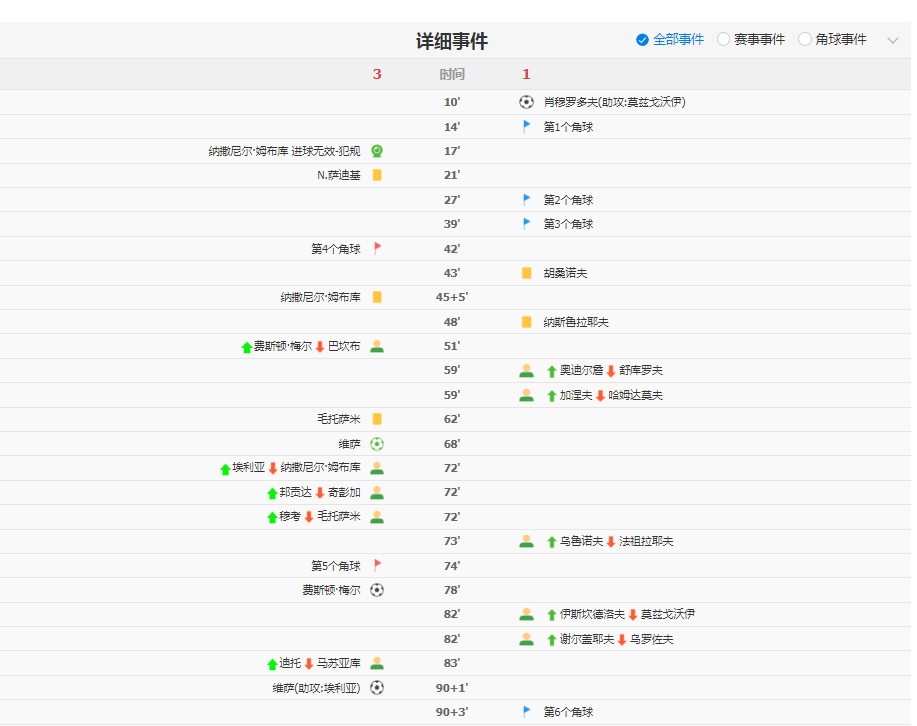Click the text 纳撒尼尔·姆布库 进球无效-犯规
917x726 pixels.
[284, 152]
